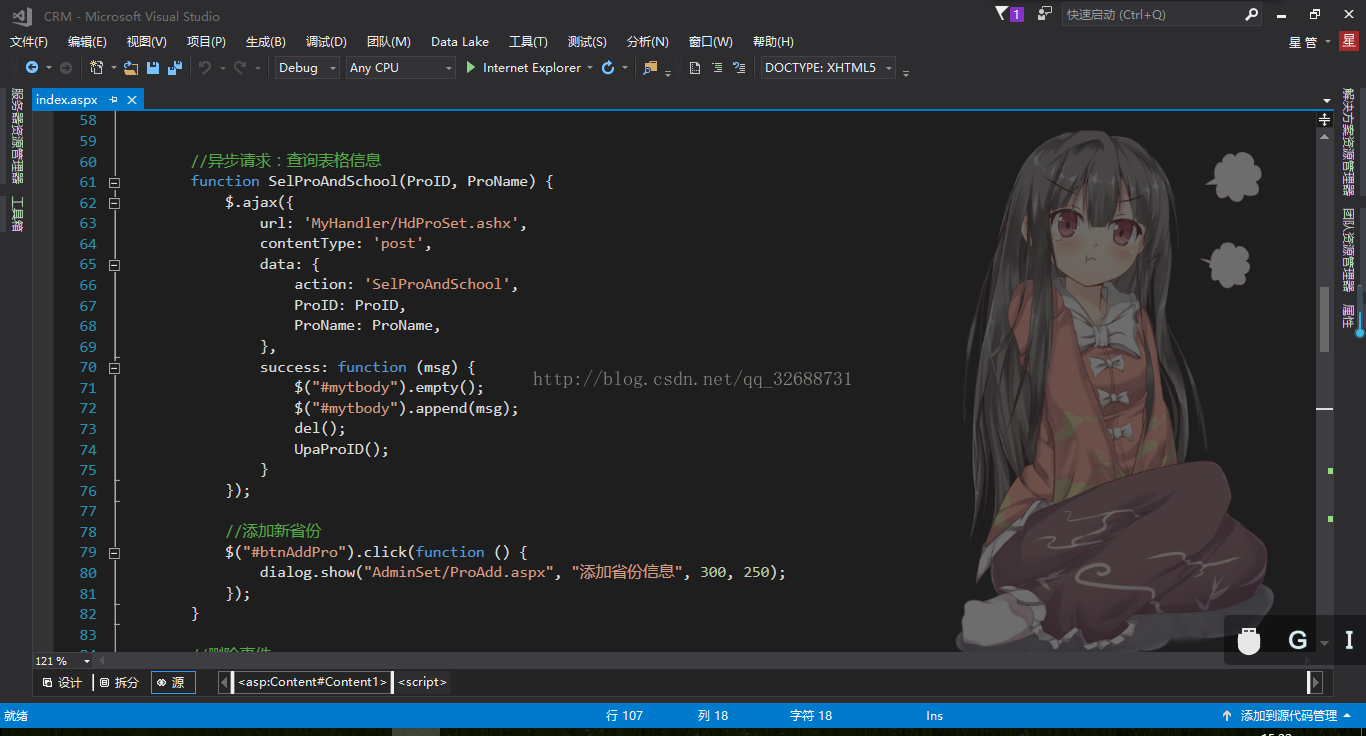Open the 属性 side panel tab

(1348, 315)
